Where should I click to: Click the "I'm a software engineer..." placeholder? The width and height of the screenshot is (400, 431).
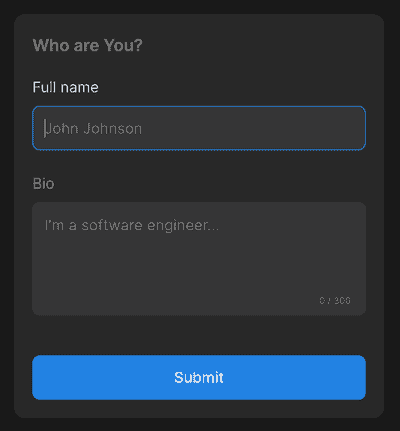pyautogui.click(x=132, y=226)
